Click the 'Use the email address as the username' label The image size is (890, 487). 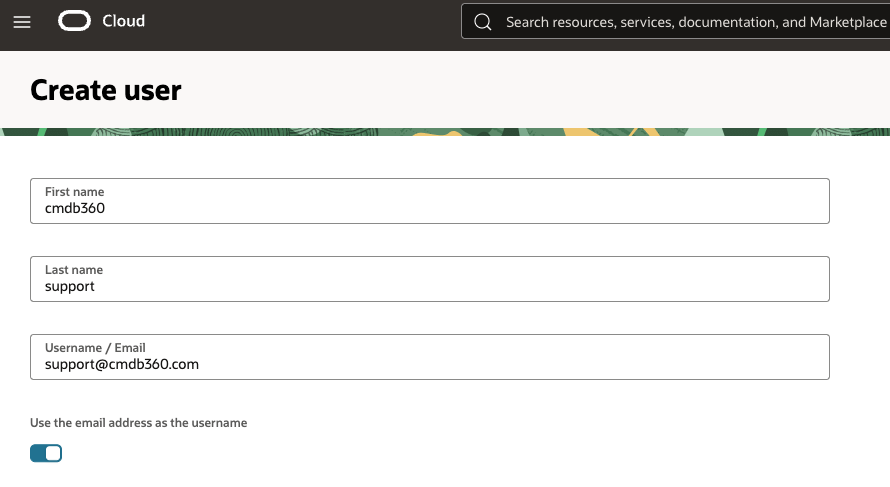(x=138, y=423)
